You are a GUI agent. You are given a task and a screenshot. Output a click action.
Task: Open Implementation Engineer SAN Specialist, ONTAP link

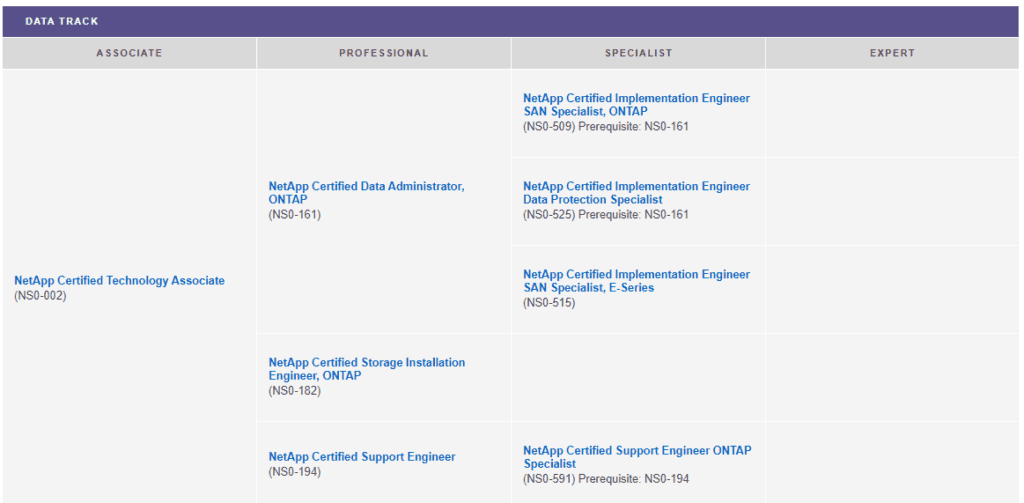pyautogui.click(x=636, y=105)
